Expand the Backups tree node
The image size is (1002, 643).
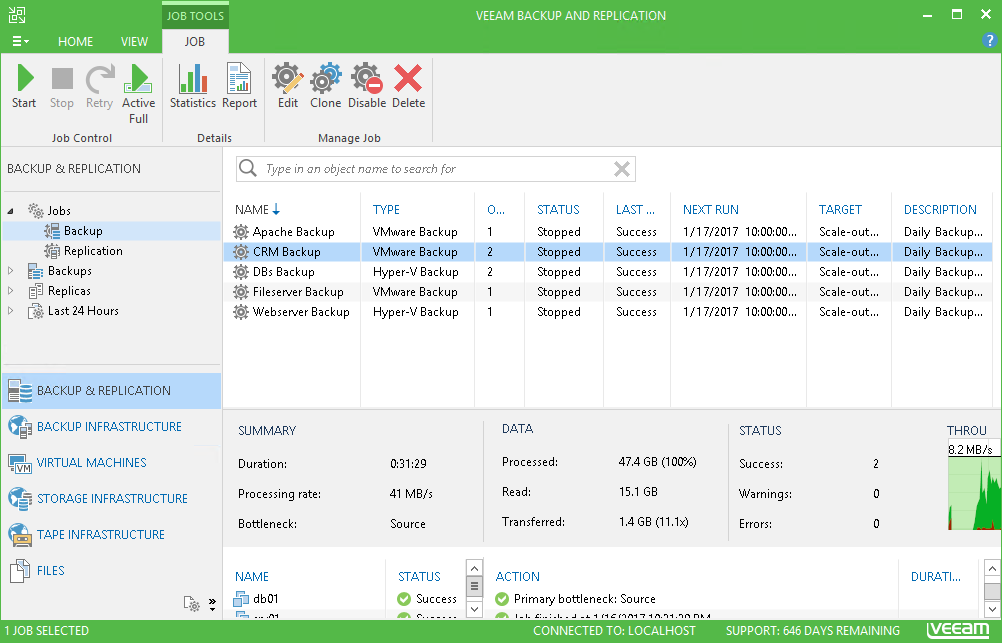tap(10, 271)
